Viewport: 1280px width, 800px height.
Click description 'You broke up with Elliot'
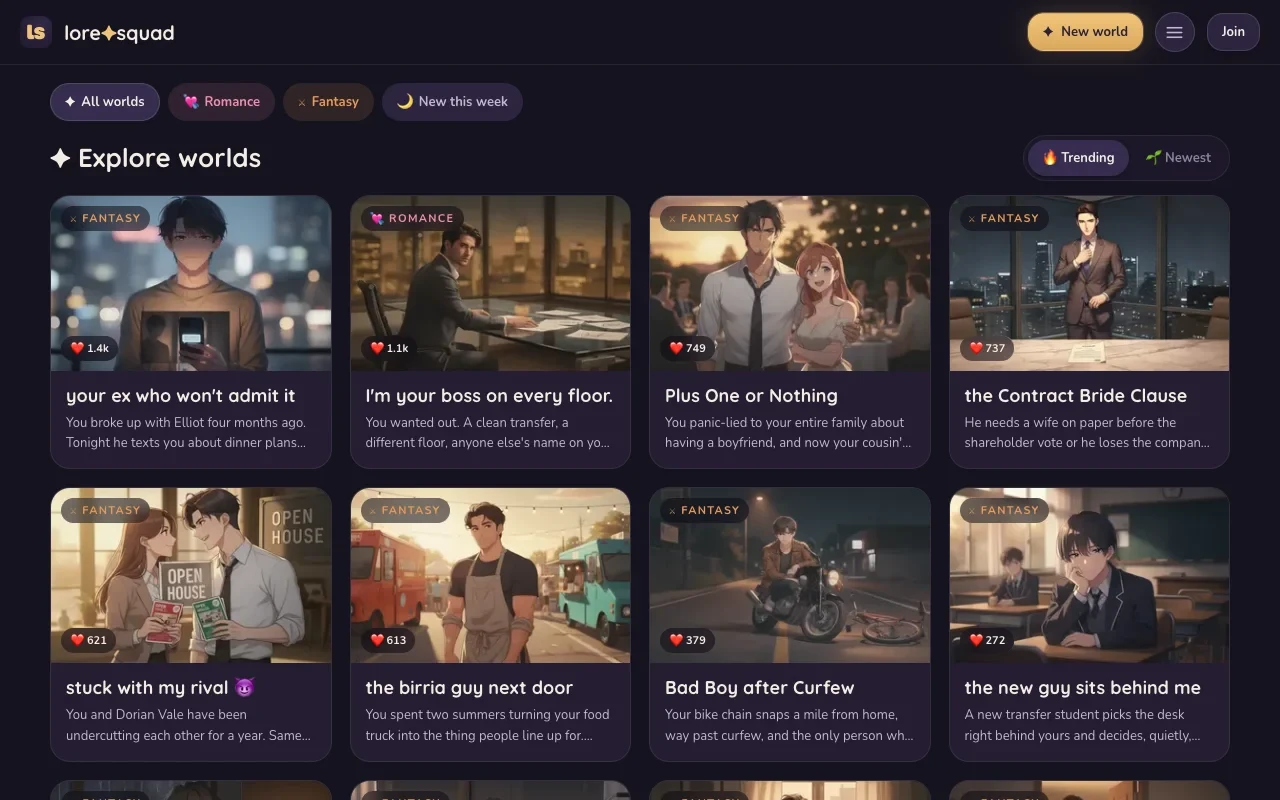186,433
